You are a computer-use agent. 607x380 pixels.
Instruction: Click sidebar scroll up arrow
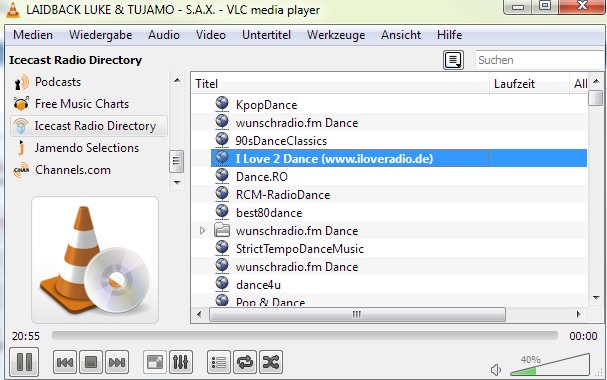point(177,80)
